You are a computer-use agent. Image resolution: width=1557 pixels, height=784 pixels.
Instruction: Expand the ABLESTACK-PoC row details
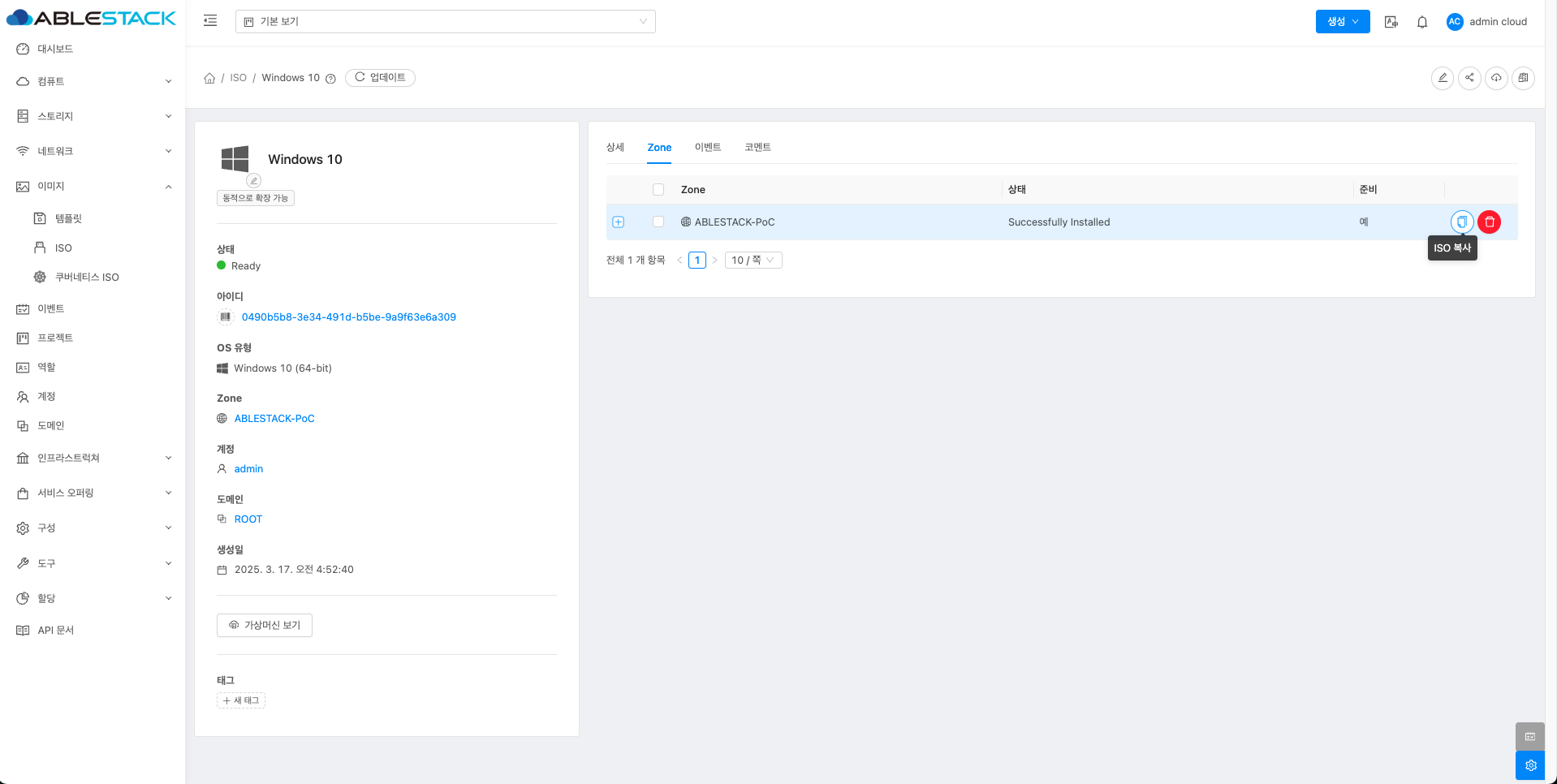pyautogui.click(x=619, y=222)
